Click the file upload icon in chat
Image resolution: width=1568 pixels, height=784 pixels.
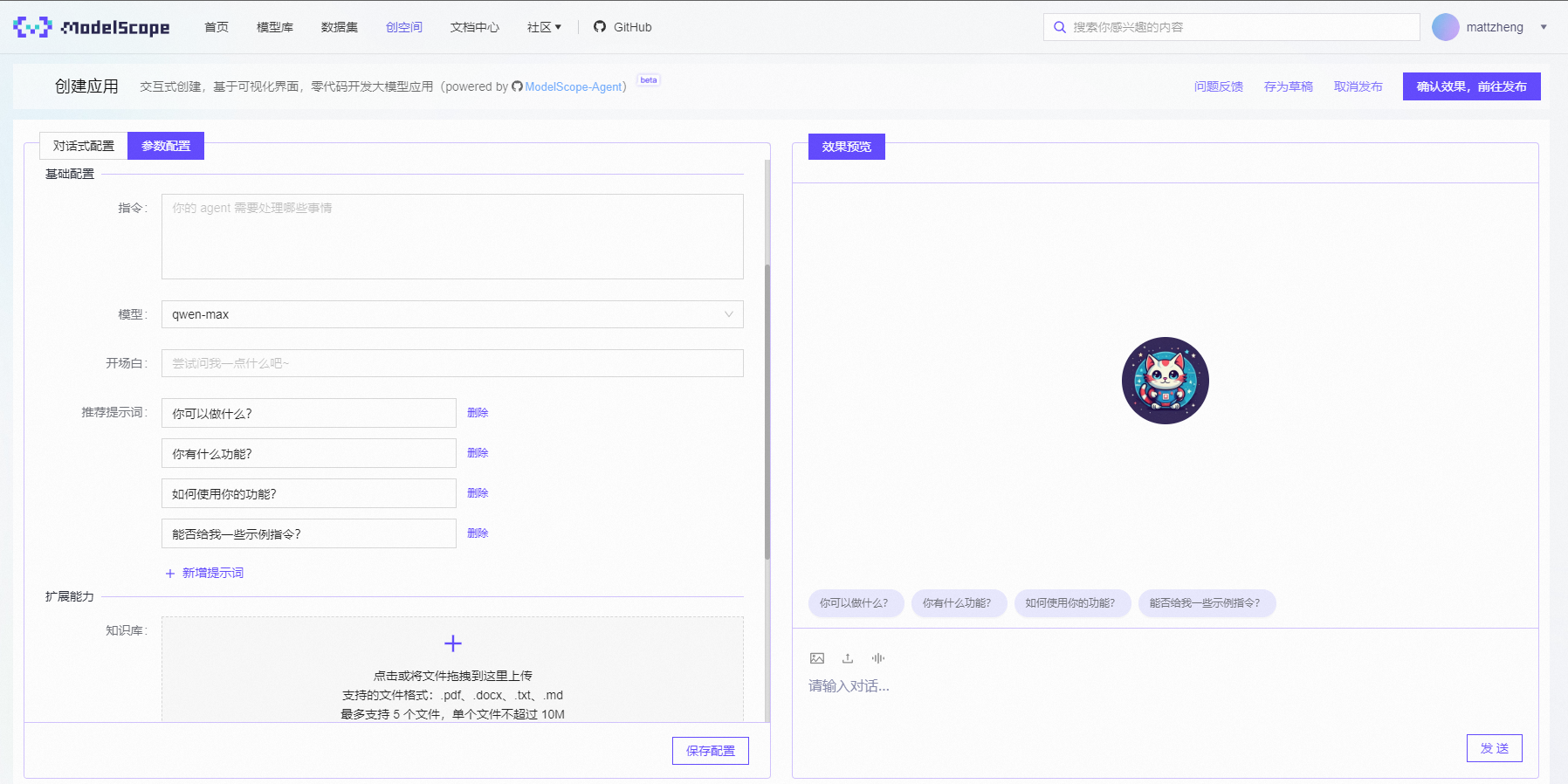(848, 658)
